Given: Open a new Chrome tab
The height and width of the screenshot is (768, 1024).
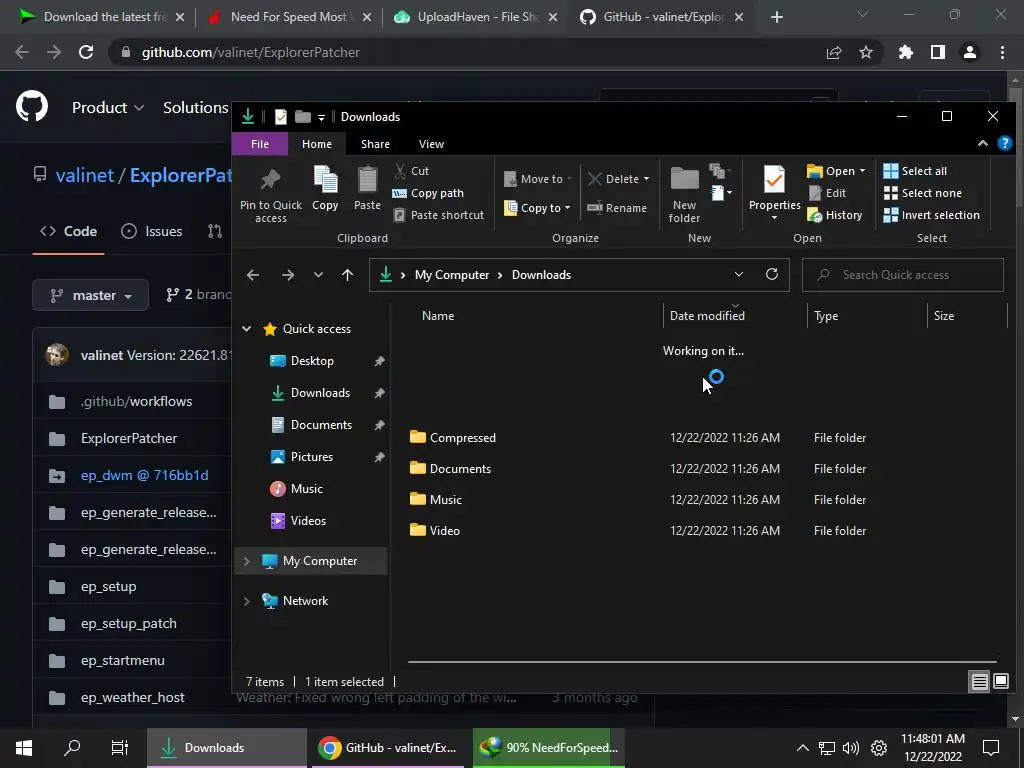Looking at the screenshot, I should pos(776,17).
